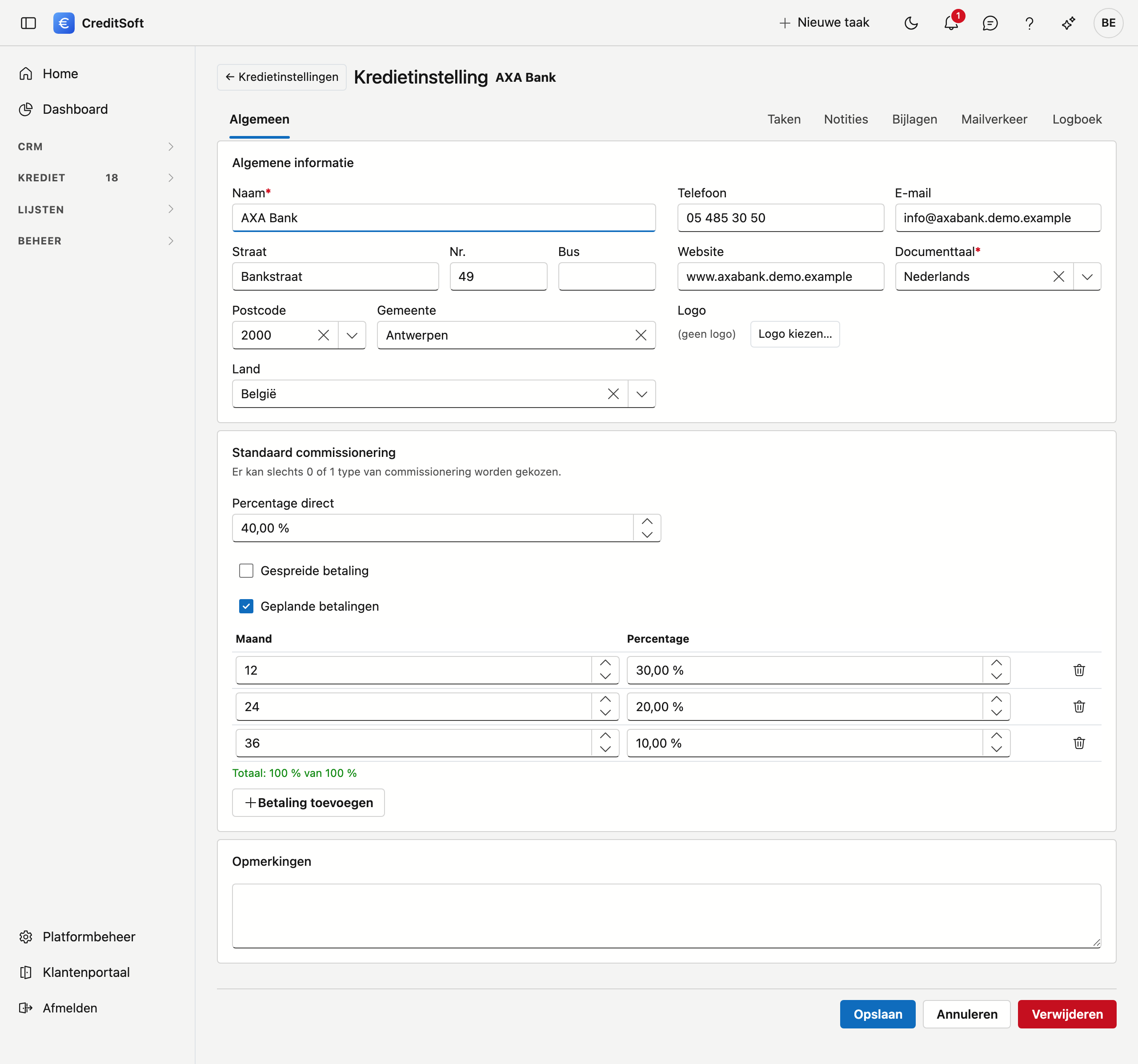The height and width of the screenshot is (1064, 1138).
Task: Open the Postcode dropdown
Action: point(352,336)
